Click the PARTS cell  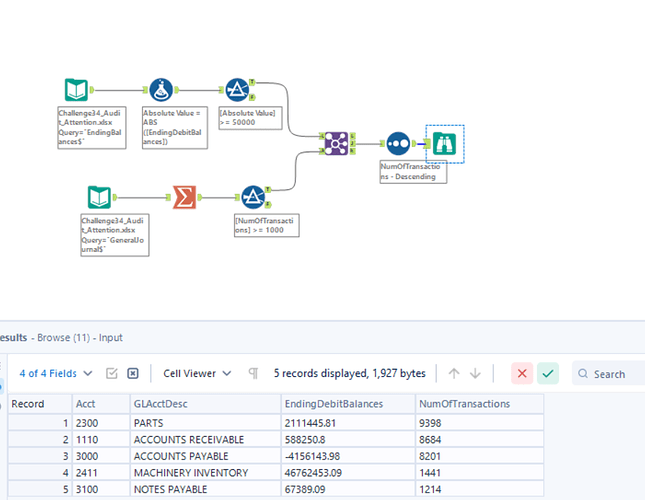(x=205, y=423)
